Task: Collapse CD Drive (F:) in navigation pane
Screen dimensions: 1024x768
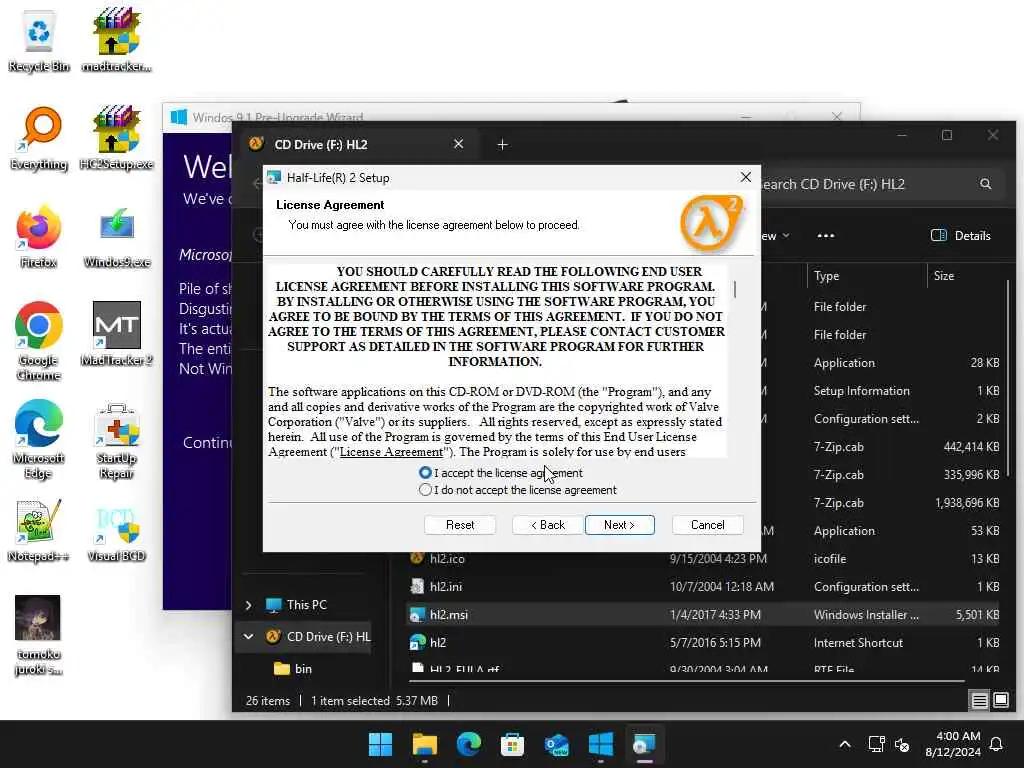Action: (x=249, y=636)
